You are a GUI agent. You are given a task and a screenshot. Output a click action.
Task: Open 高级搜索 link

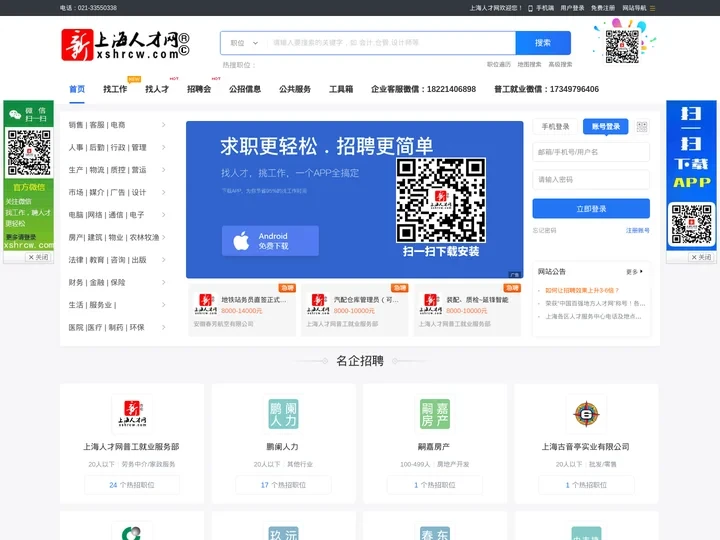(560, 65)
